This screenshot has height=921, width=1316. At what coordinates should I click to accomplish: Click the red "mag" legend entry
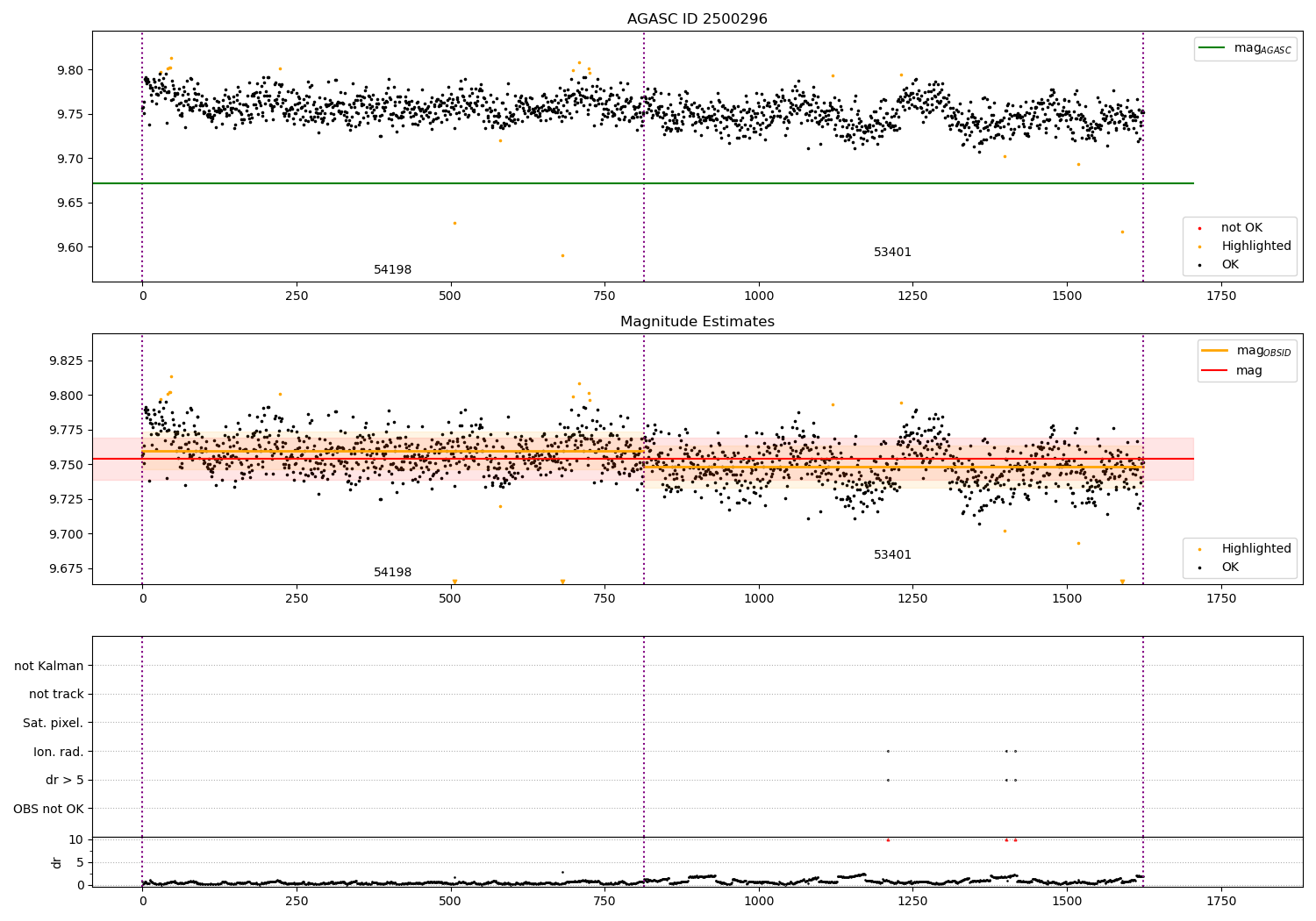[x=1232, y=370]
